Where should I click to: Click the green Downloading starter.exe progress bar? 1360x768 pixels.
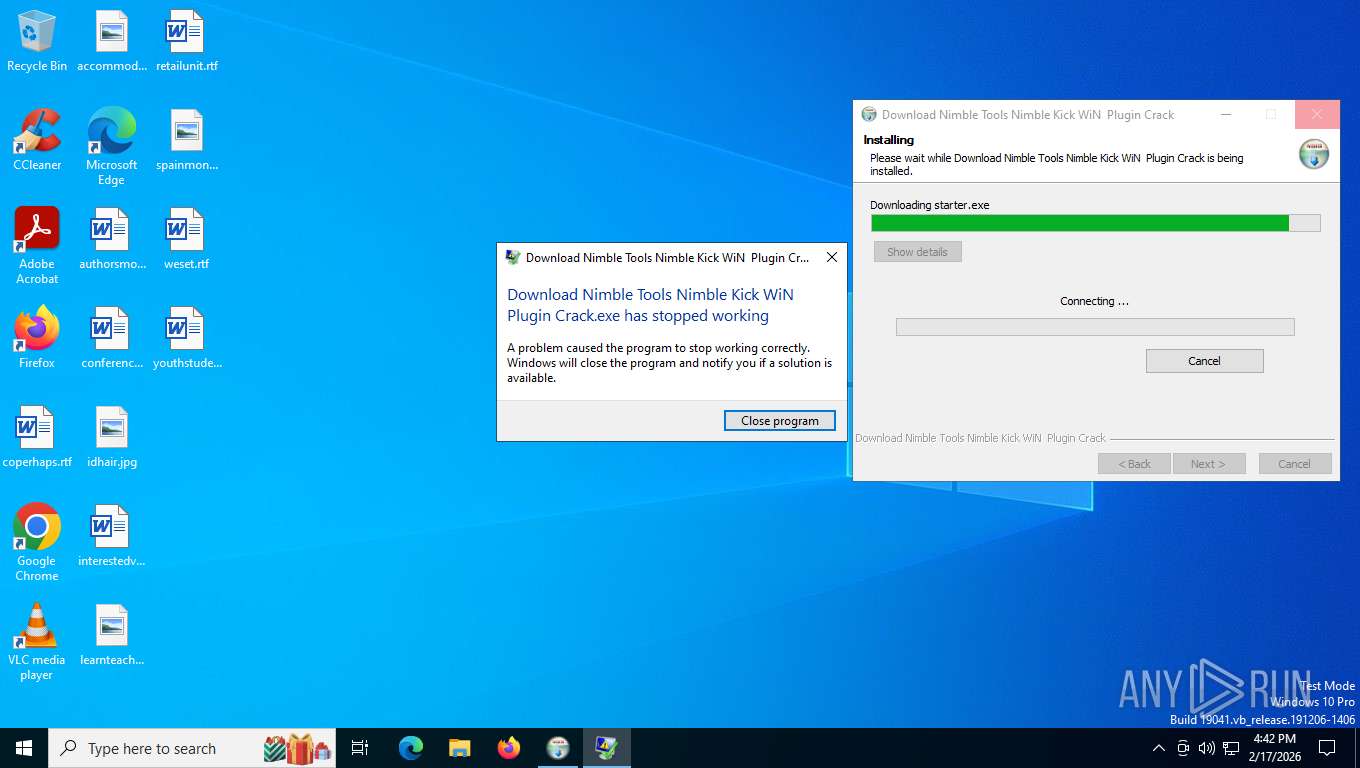tap(1095, 223)
